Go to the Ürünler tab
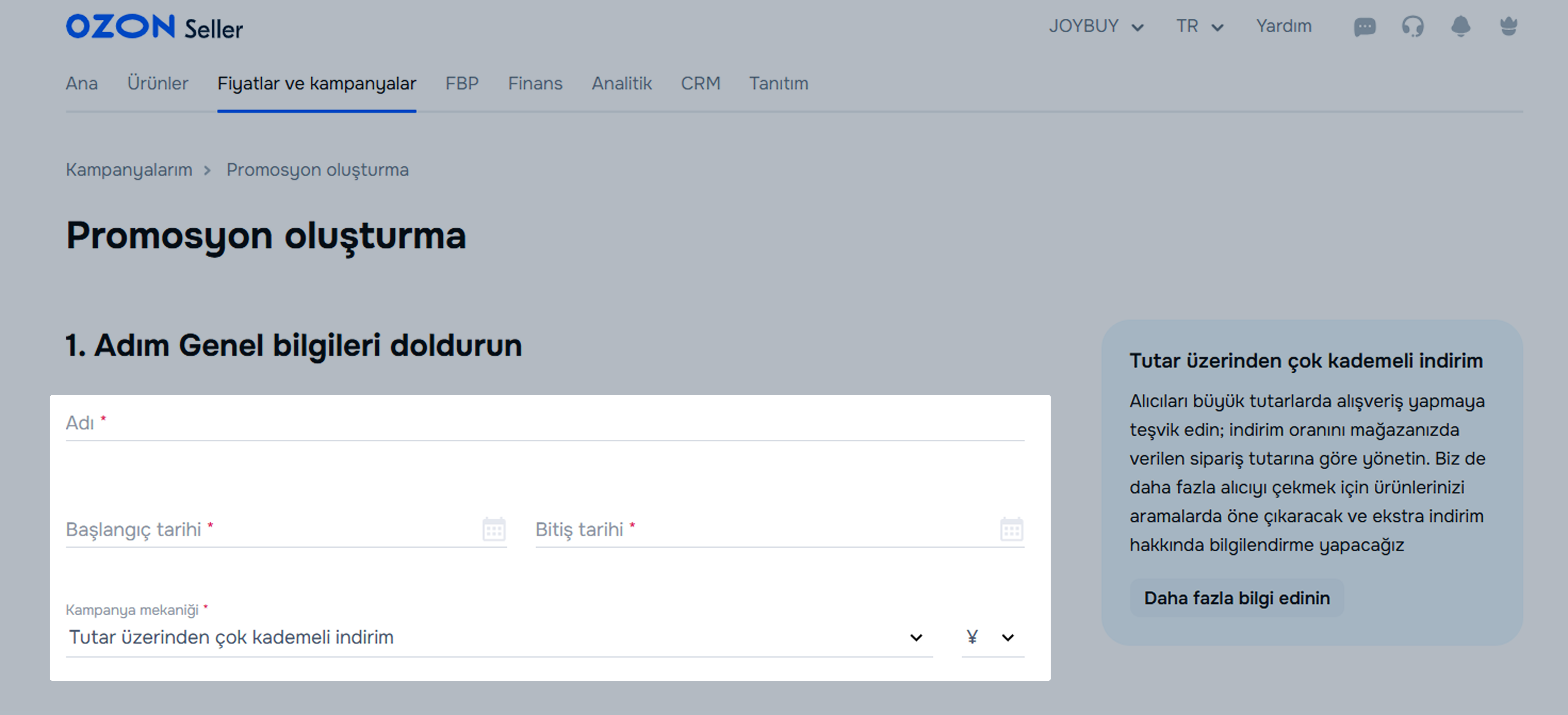 158,84
